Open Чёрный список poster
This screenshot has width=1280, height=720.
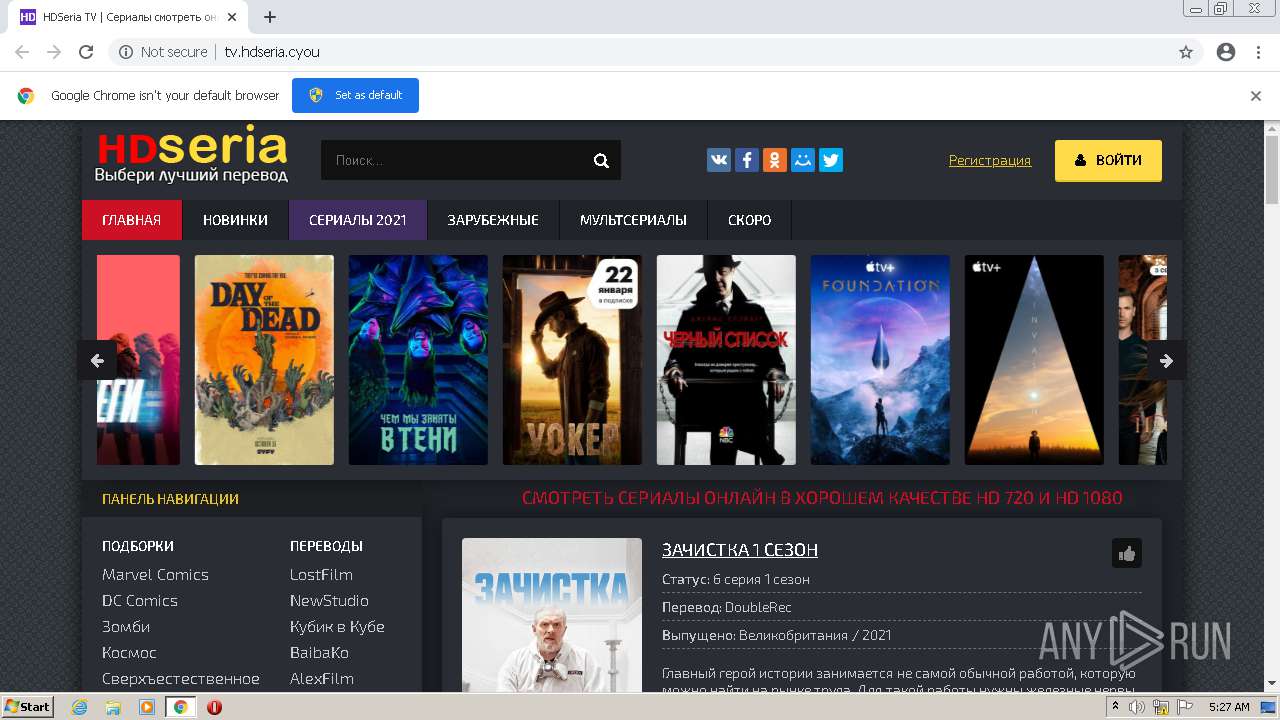726,360
